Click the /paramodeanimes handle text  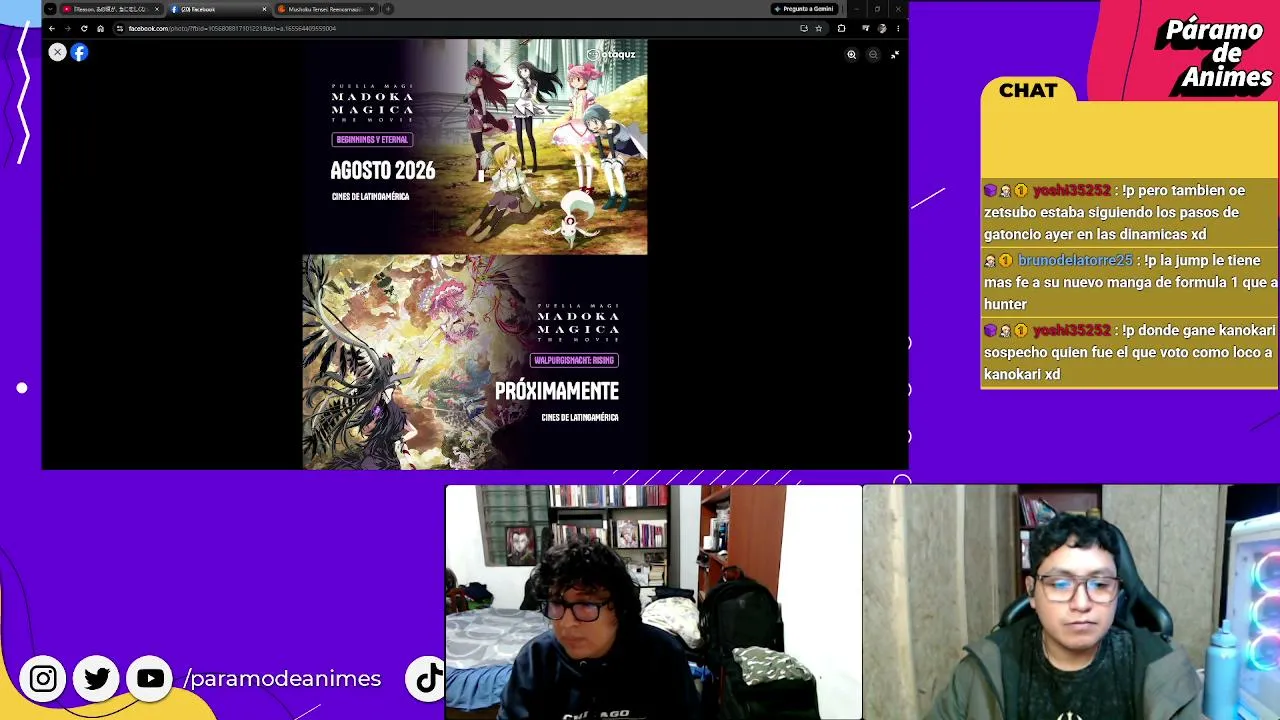[282, 679]
